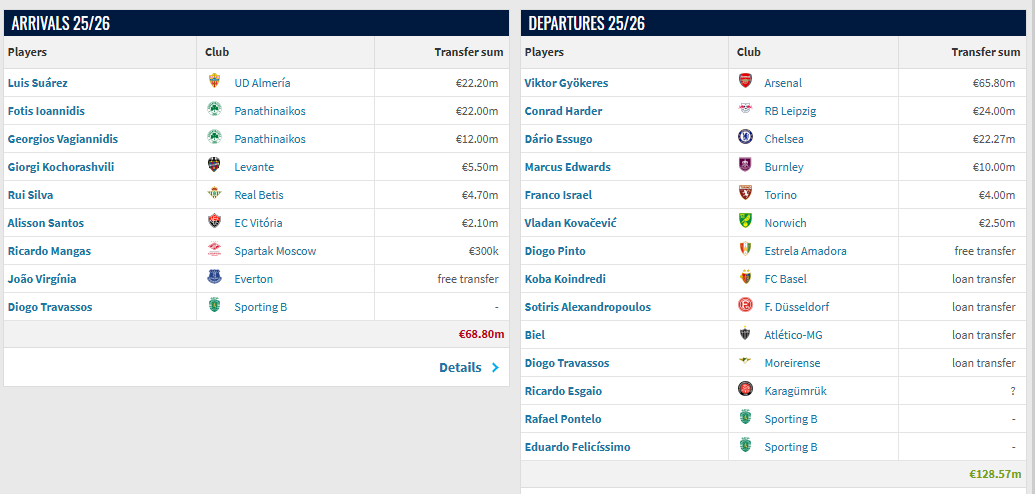The width and height of the screenshot is (1035, 494).
Task: Click the Norwich club crest icon
Action: [745, 222]
